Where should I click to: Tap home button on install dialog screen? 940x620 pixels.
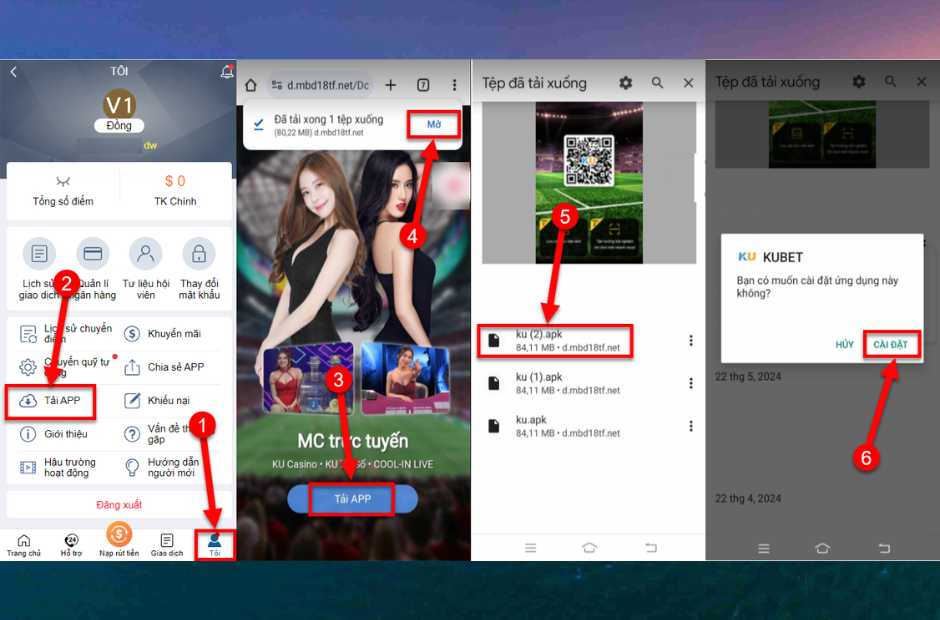pos(822,549)
